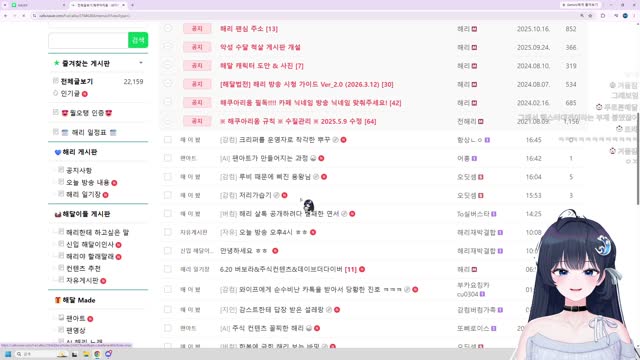The image size is (640, 360).
Task: Tick checkbox for 안녕하세요 post
Action: (x=168, y=251)
